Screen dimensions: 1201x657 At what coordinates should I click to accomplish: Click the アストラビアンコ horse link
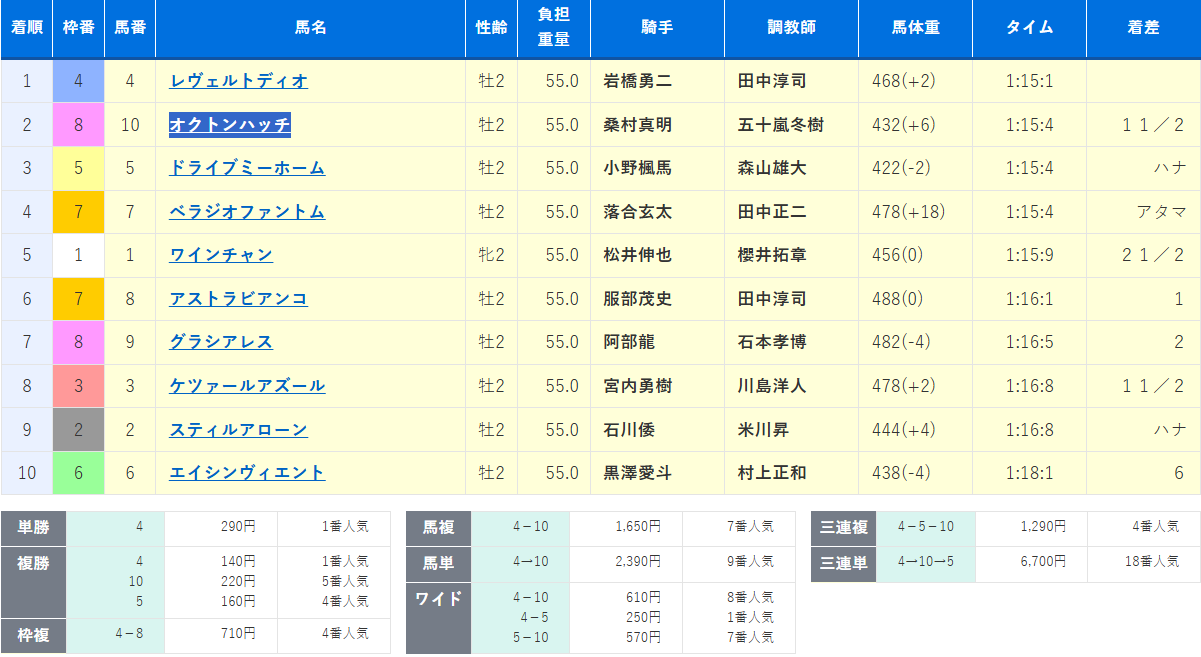[x=238, y=299]
